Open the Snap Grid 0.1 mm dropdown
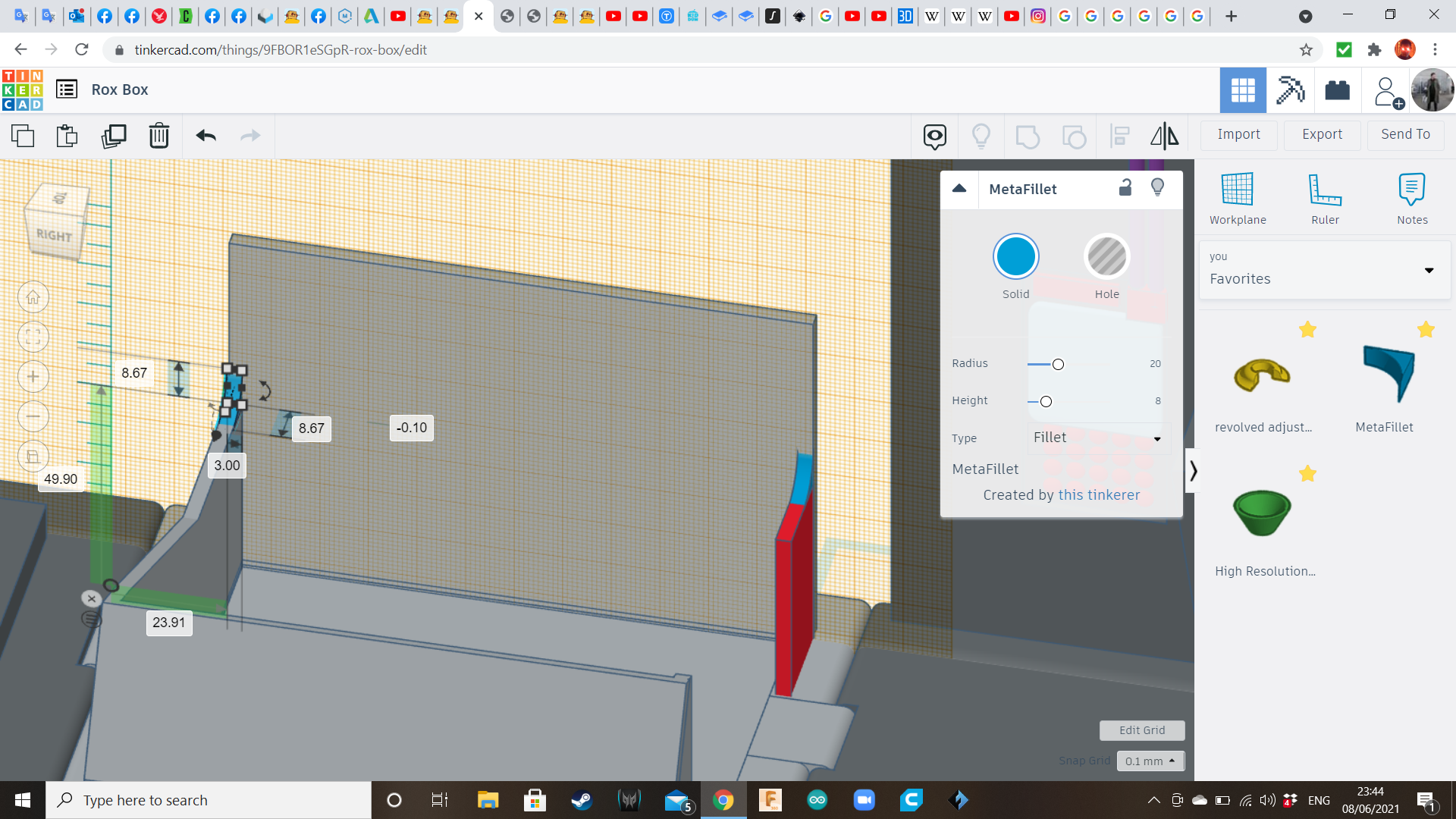The image size is (1456, 819). (1150, 761)
